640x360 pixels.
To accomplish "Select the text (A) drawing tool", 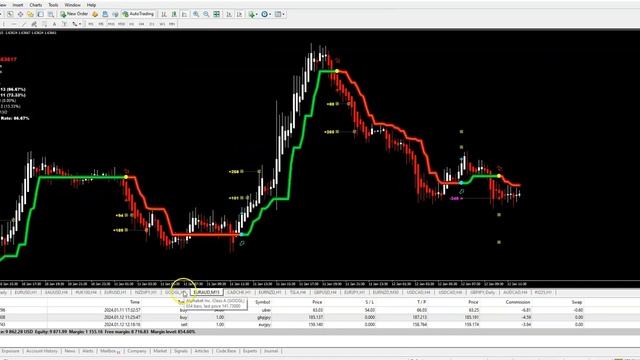I will pyautogui.click(x=54, y=24).
